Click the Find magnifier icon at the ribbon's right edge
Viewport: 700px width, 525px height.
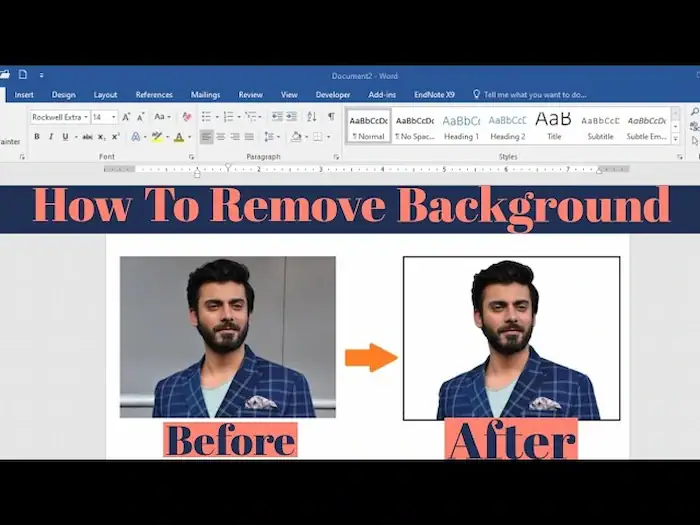[695, 112]
